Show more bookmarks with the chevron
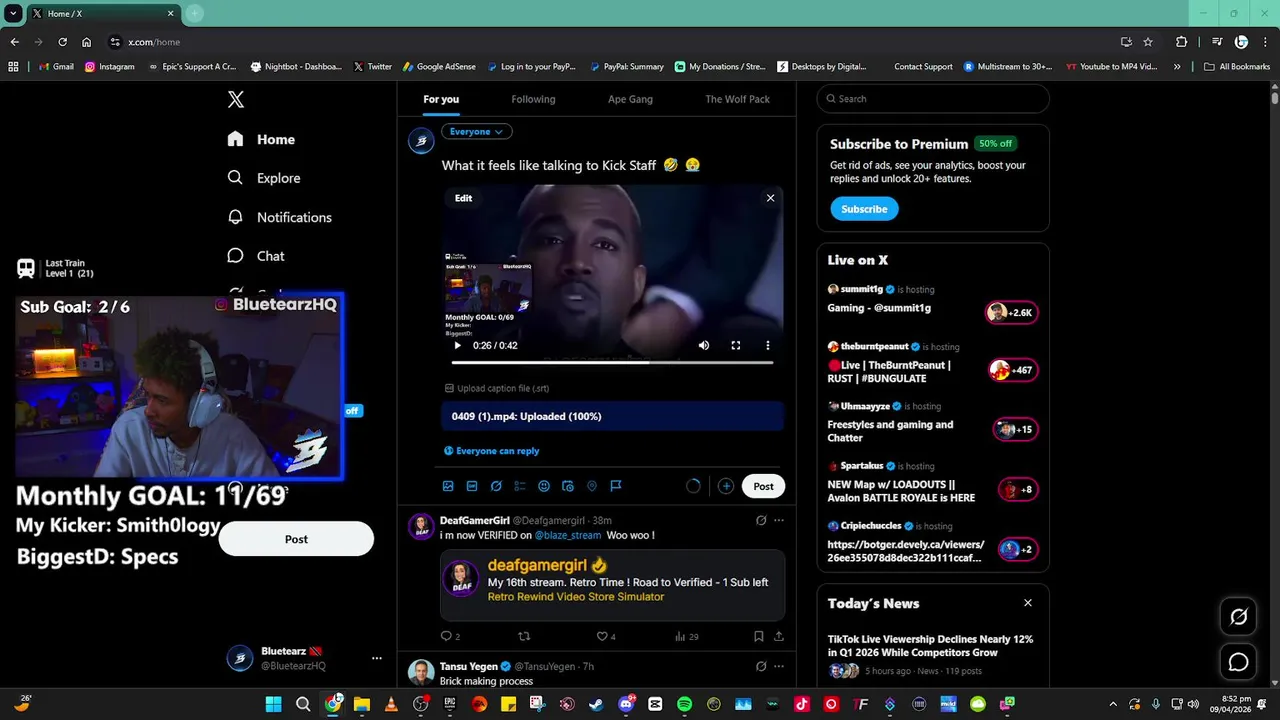 click(1177, 67)
